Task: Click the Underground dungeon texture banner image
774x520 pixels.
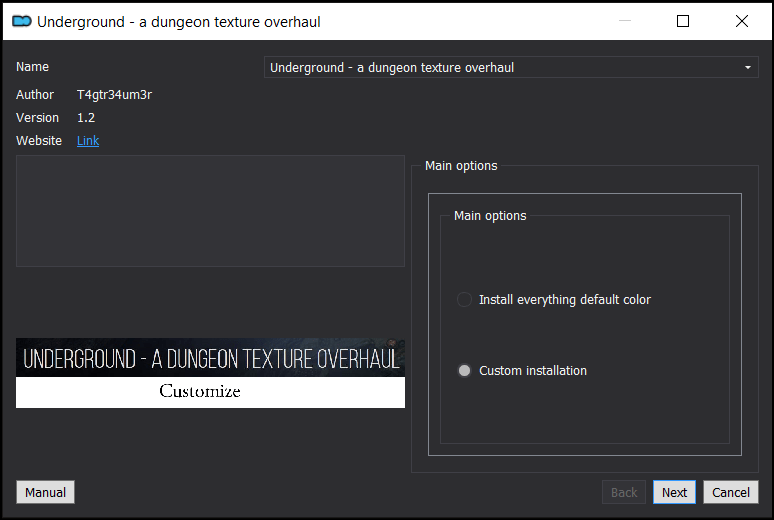Action: coord(210,358)
